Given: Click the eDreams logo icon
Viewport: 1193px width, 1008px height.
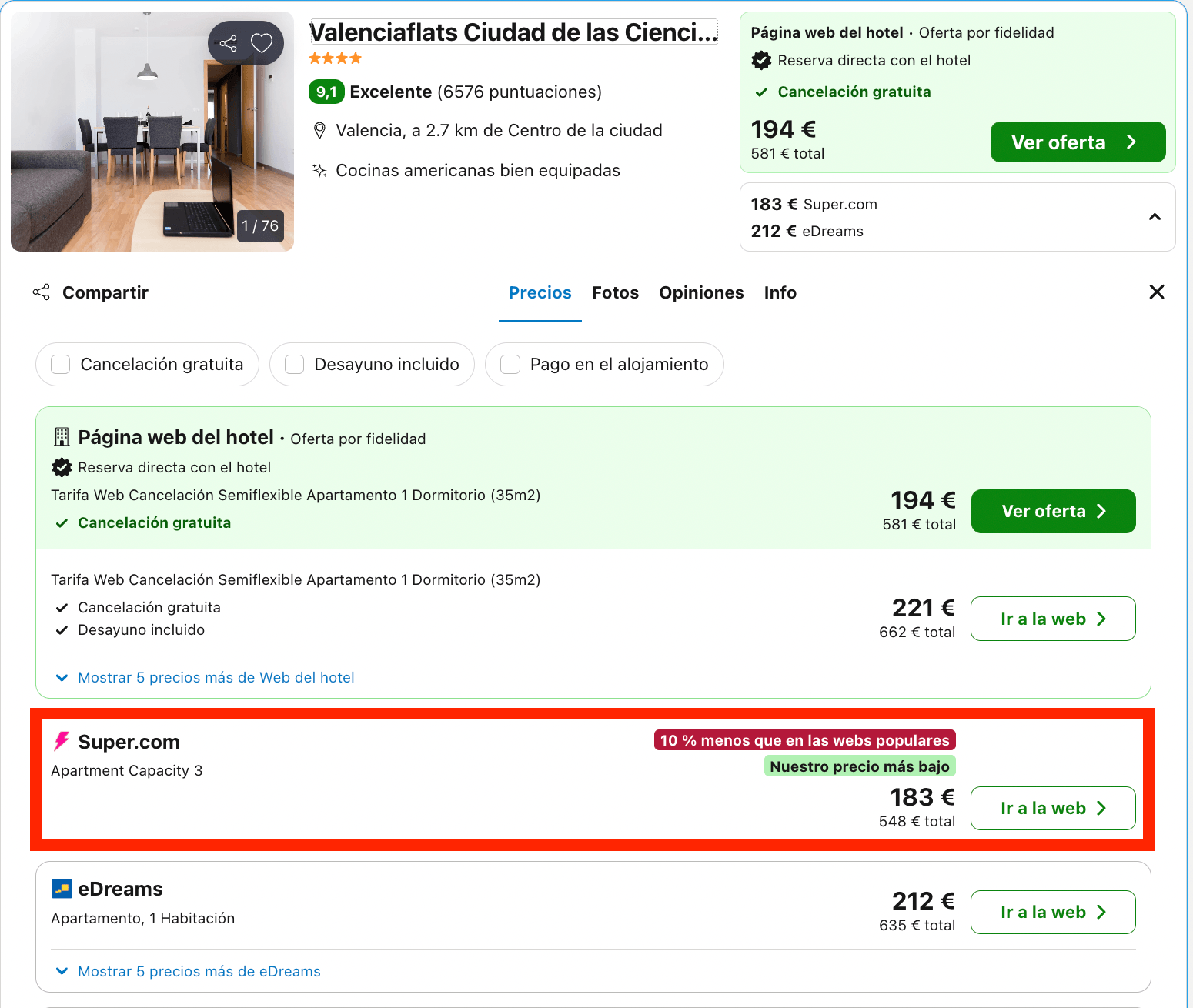Looking at the screenshot, I should point(62,889).
